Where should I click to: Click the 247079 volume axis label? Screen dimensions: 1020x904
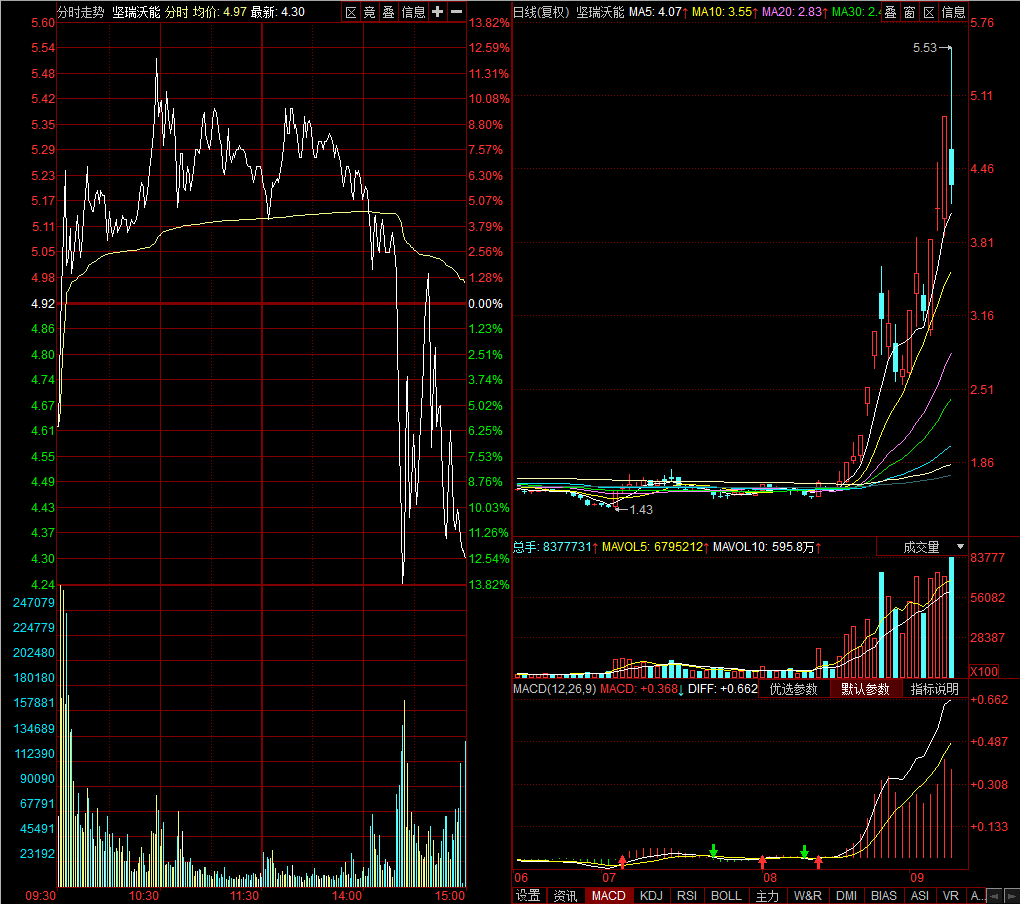(34, 603)
